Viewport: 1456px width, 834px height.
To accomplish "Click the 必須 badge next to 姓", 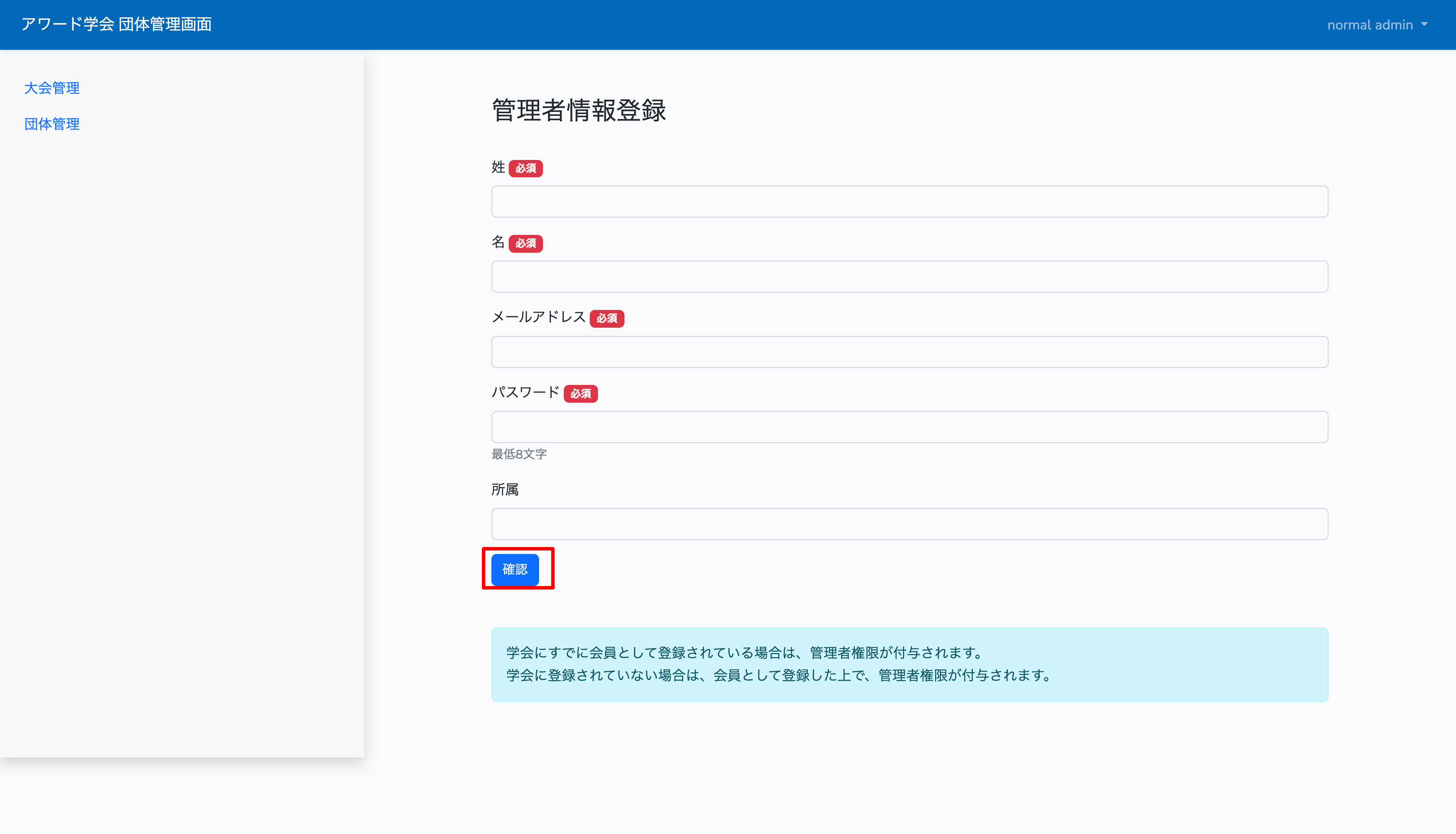I will (x=525, y=168).
